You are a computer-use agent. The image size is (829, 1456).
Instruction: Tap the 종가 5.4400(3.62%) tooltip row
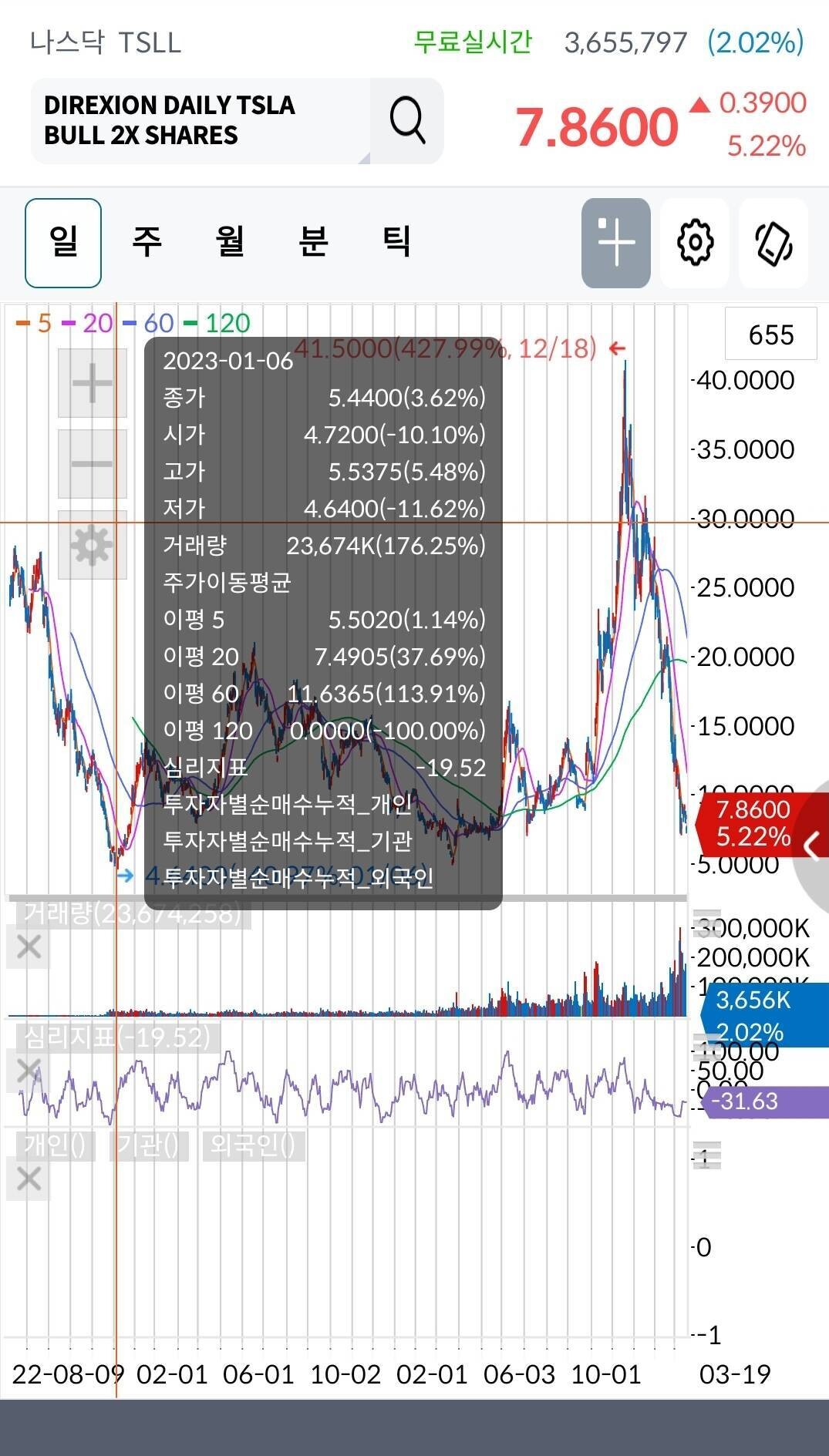pyautogui.click(x=324, y=398)
